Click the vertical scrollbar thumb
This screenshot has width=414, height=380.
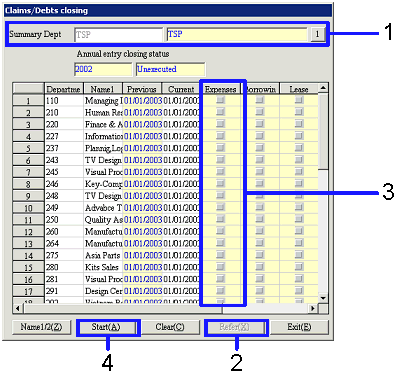[x=323, y=131]
